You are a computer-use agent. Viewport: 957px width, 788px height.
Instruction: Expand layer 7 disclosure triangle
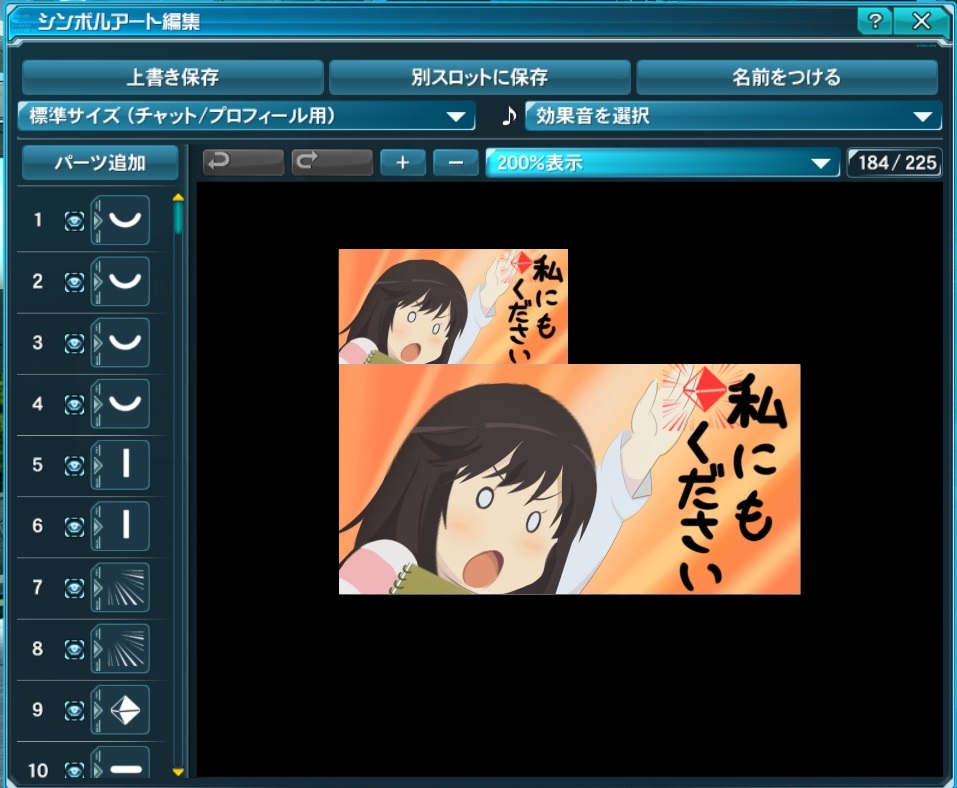[x=97, y=588]
